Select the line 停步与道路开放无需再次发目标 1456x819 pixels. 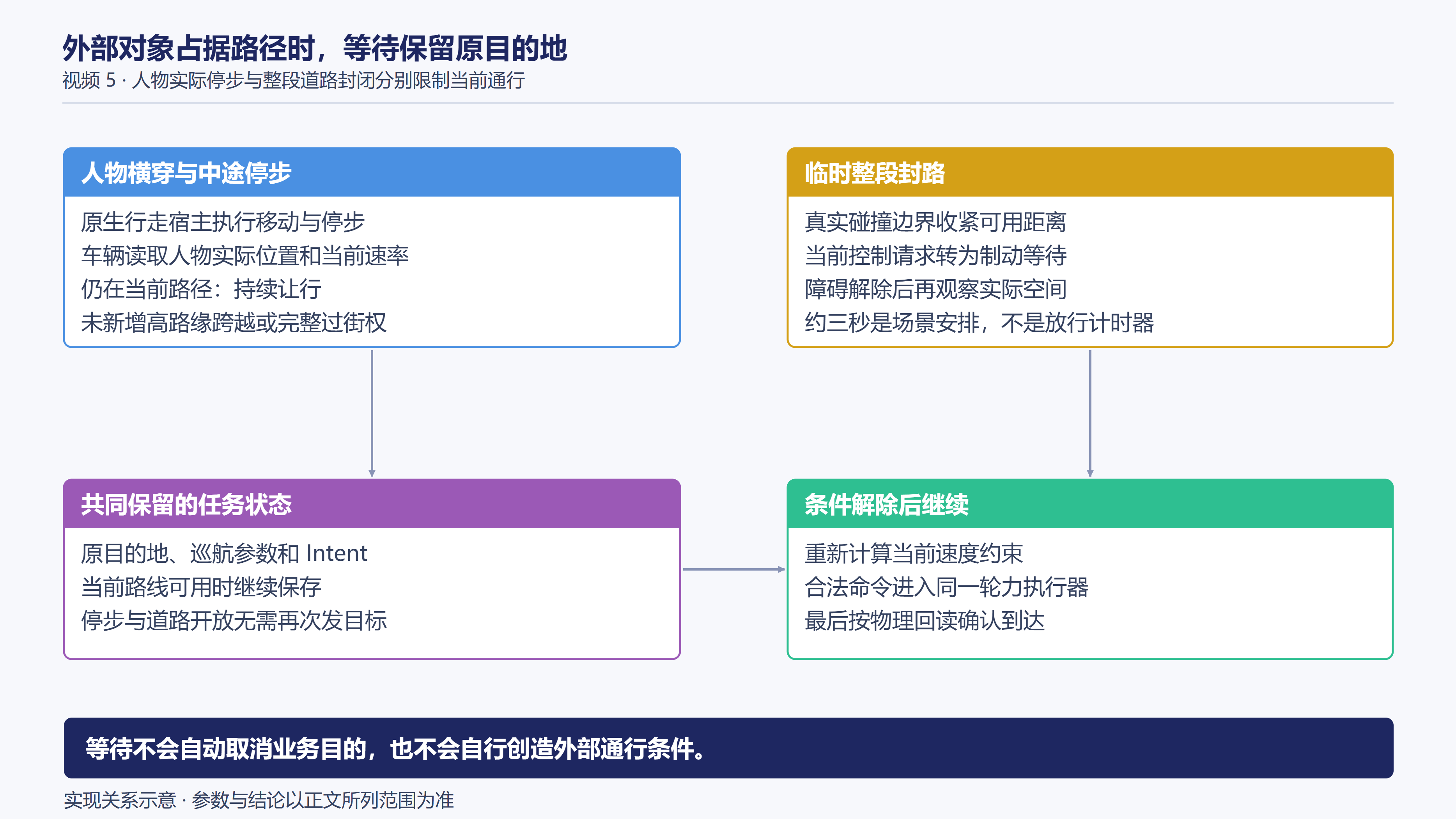(234, 620)
